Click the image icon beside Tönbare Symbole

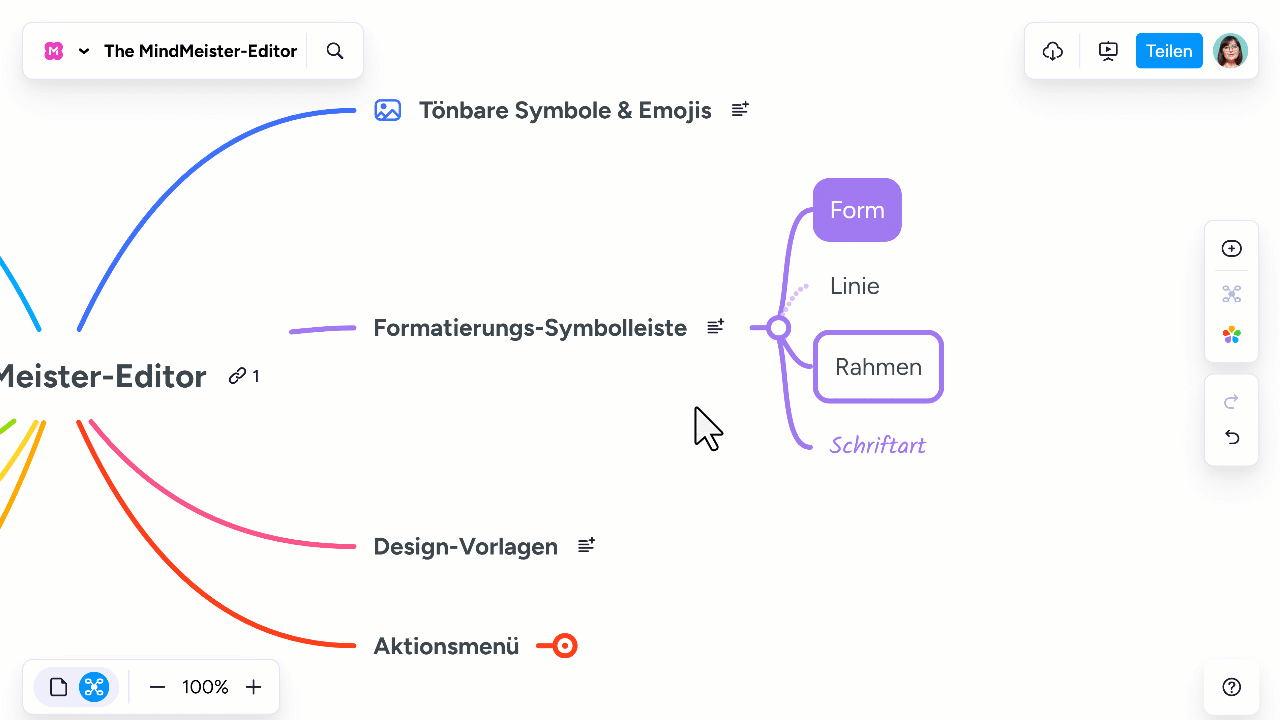click(x=388, y=110)
